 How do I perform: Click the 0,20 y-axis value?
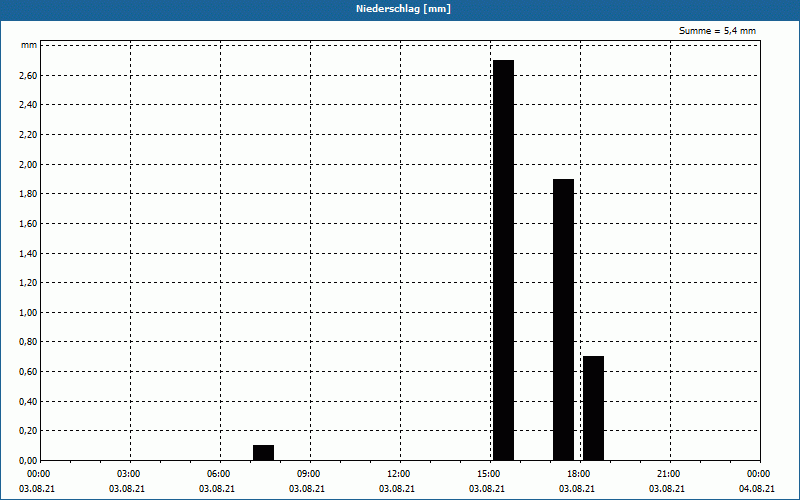[28, 431]
